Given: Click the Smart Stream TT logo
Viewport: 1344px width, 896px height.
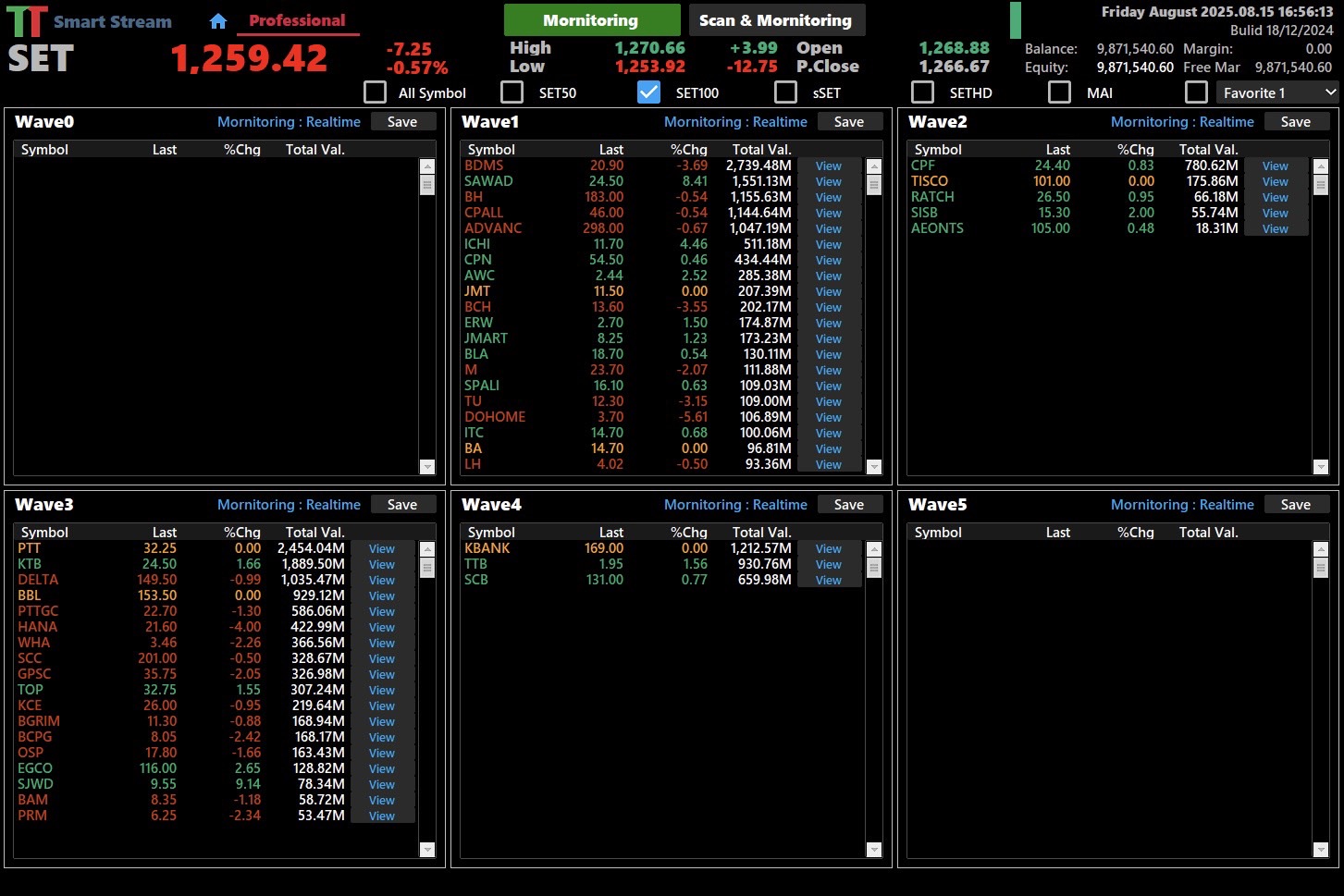Looking at the screenshot, I should 26,21.
